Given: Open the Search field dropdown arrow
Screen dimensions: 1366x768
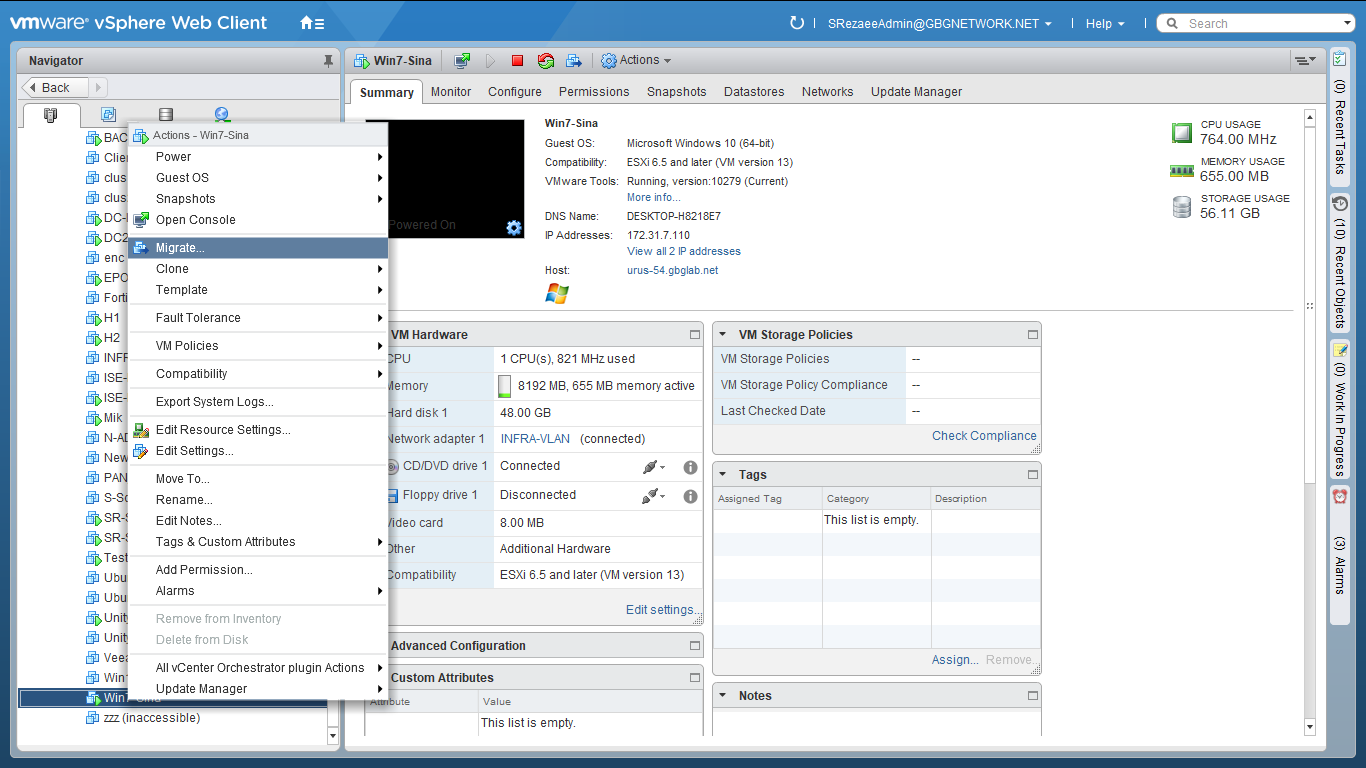Looking at the screenshot, I should [x=1347, y=24].
